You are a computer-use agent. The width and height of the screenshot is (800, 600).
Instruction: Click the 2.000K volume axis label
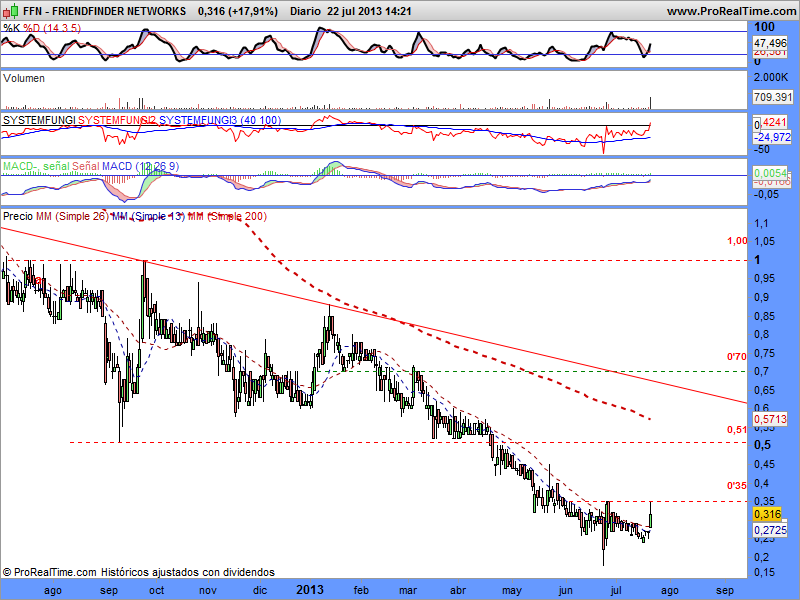[x=771, y=78]
